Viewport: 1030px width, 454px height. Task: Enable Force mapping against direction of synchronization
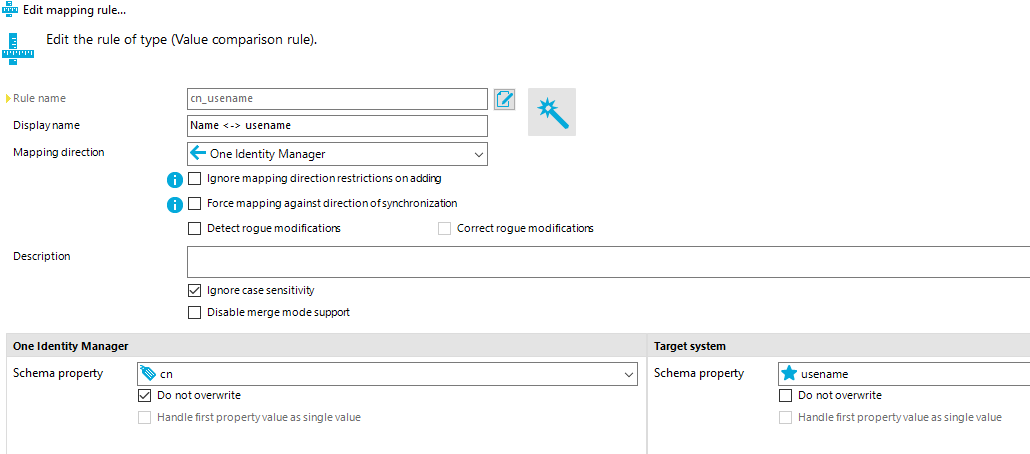point(194,203)
